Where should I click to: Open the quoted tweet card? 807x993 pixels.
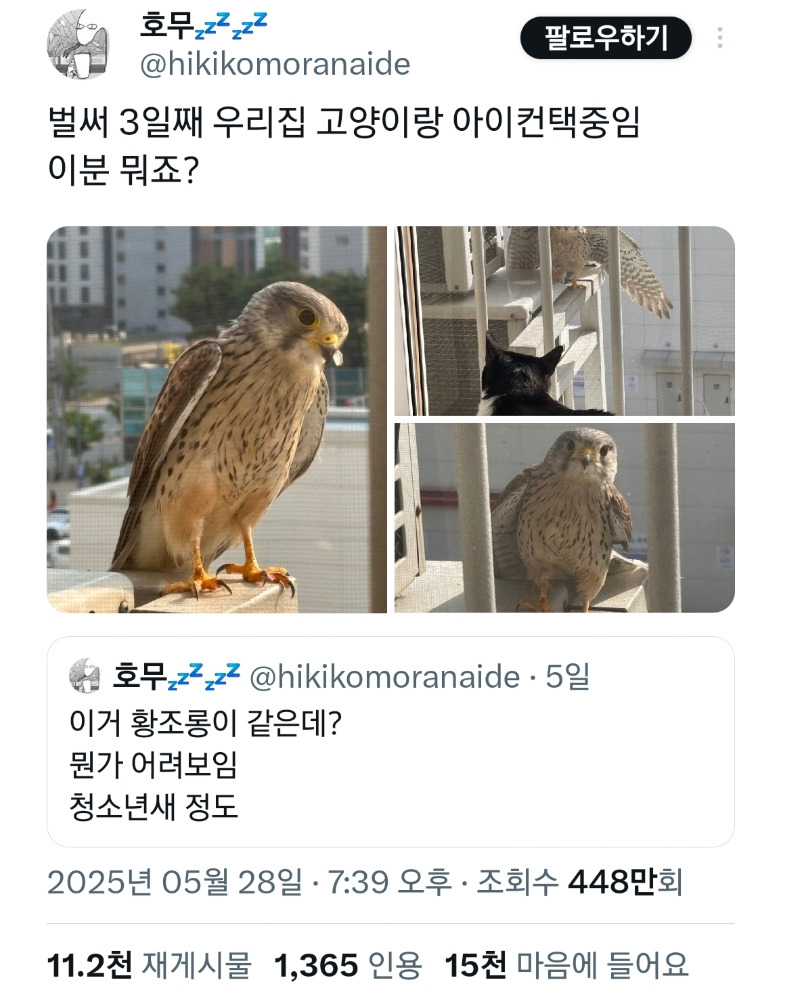(391, 742)
